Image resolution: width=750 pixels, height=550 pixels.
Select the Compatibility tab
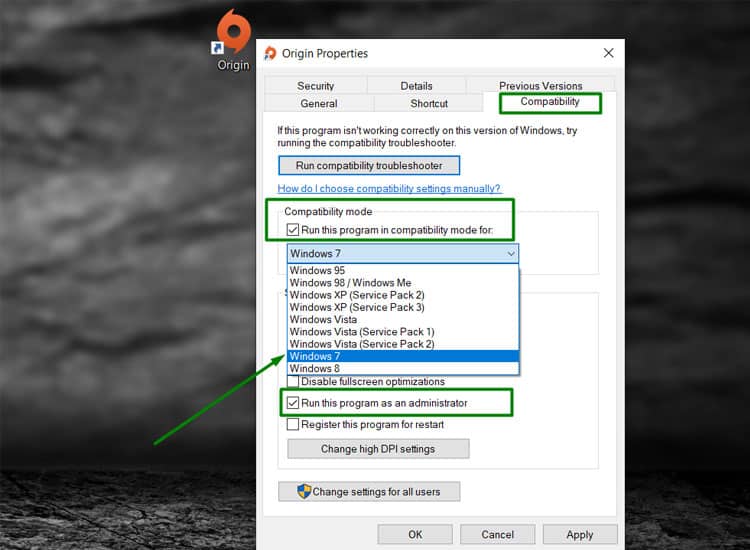(550, 102)
